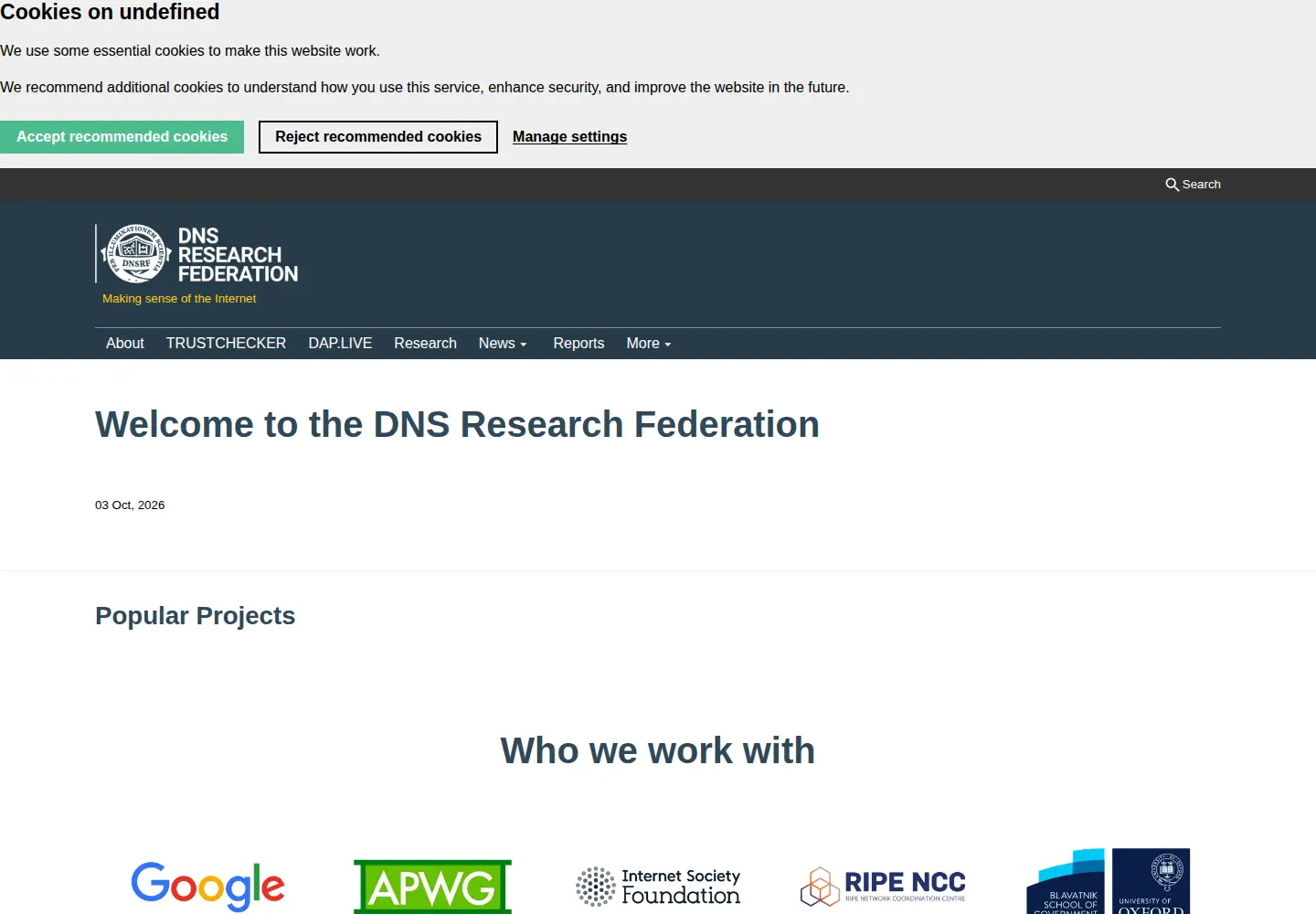Image resolution: width=1316 pixels, height=914 pixels.
Task: Click the 'Popular Projects' heading
Action: (195, 616)
